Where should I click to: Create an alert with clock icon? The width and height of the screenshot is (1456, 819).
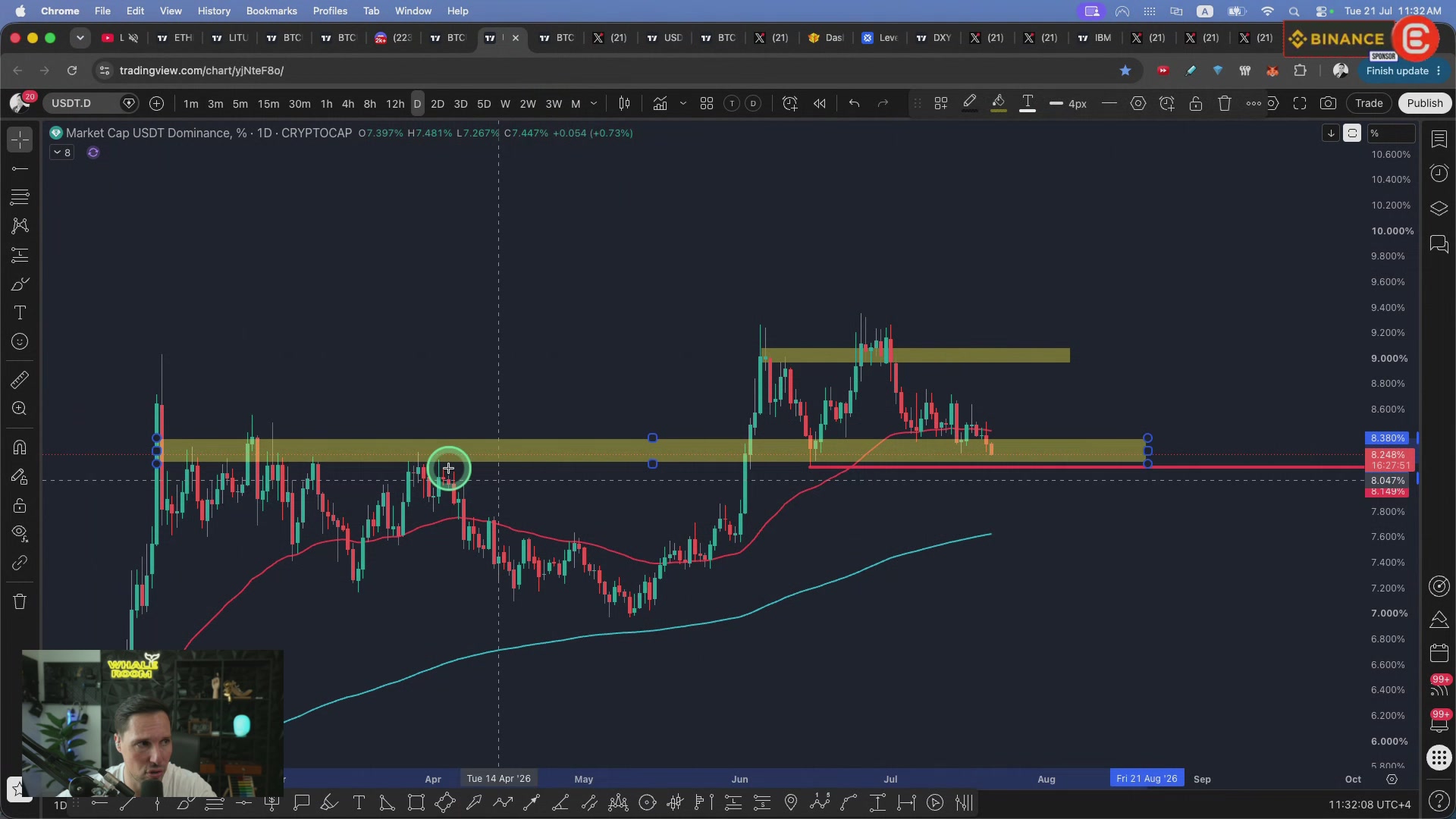pos(789,104)
